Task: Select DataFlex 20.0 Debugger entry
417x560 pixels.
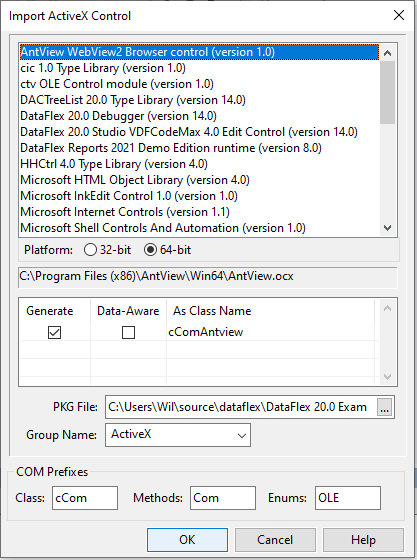Action: pyautogui.click(x=119, y=116)
